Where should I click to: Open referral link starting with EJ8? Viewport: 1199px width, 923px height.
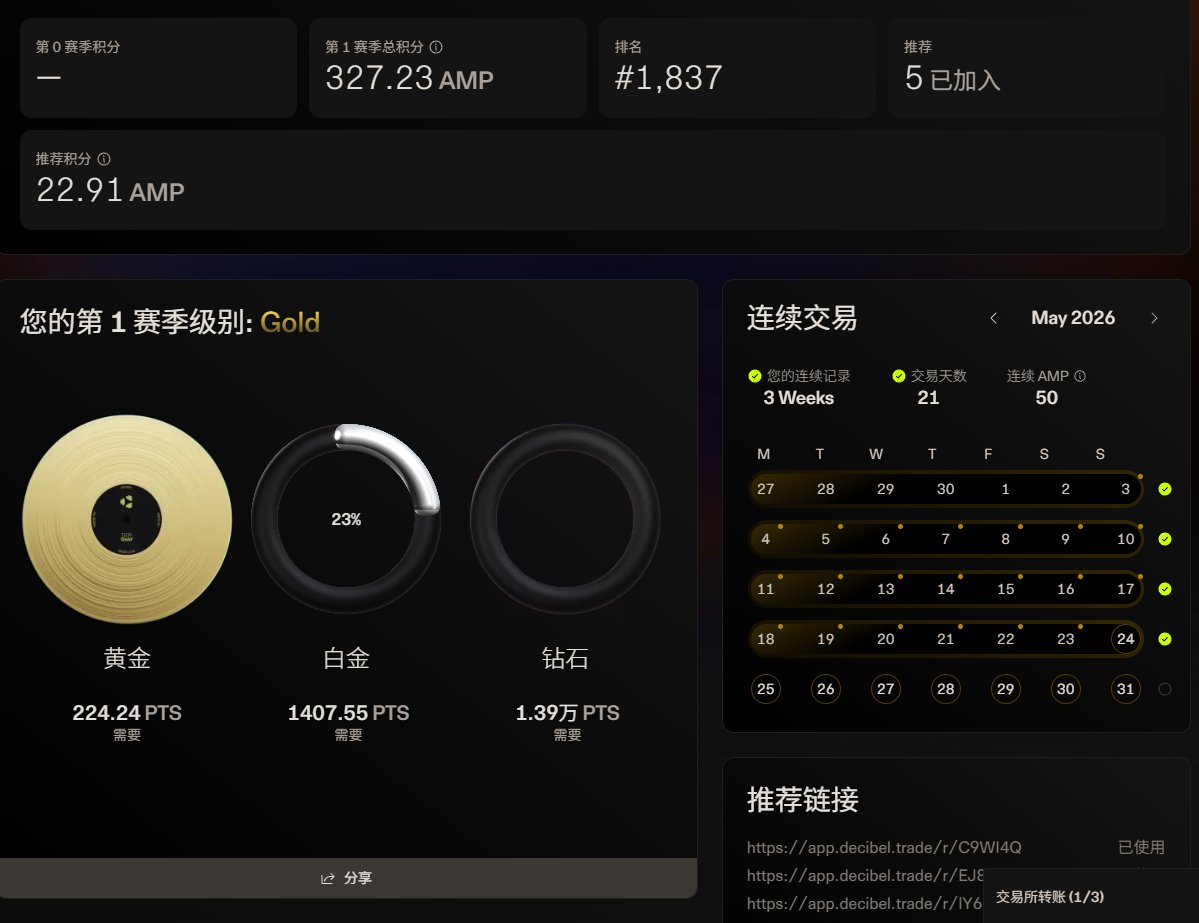(866, 876)
